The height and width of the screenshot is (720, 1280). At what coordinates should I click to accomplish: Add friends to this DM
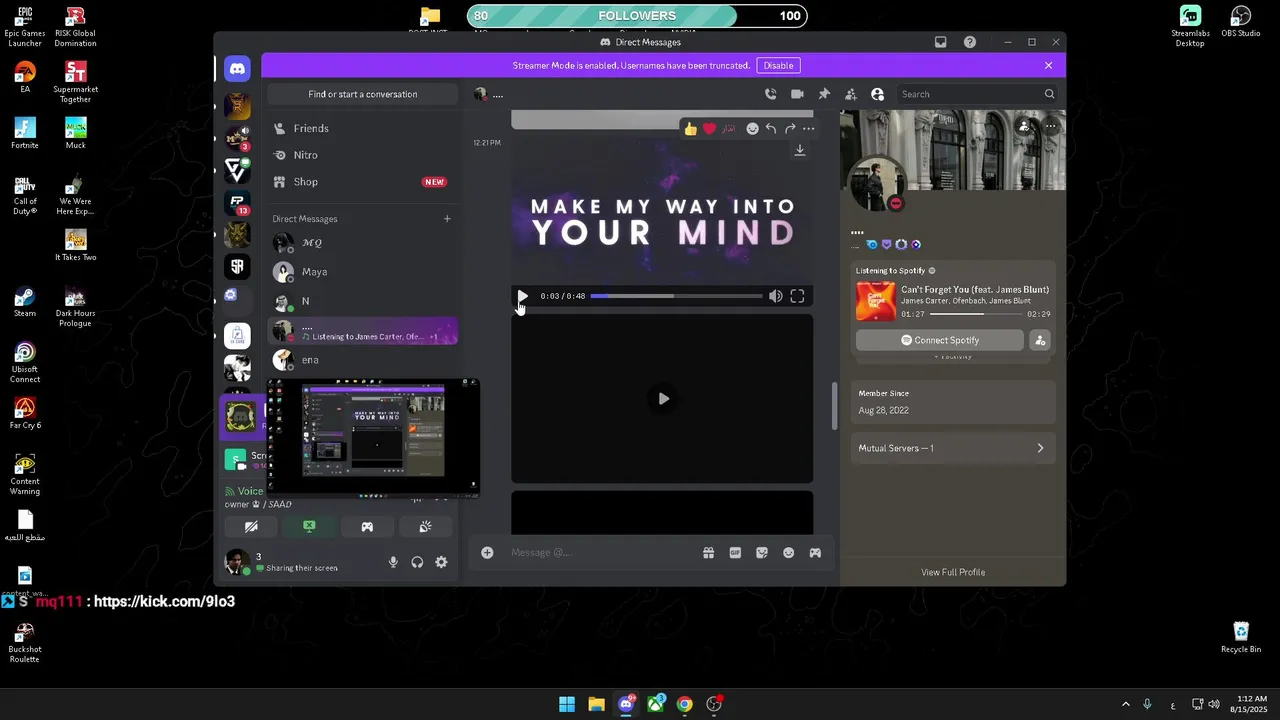pos(851,94)
